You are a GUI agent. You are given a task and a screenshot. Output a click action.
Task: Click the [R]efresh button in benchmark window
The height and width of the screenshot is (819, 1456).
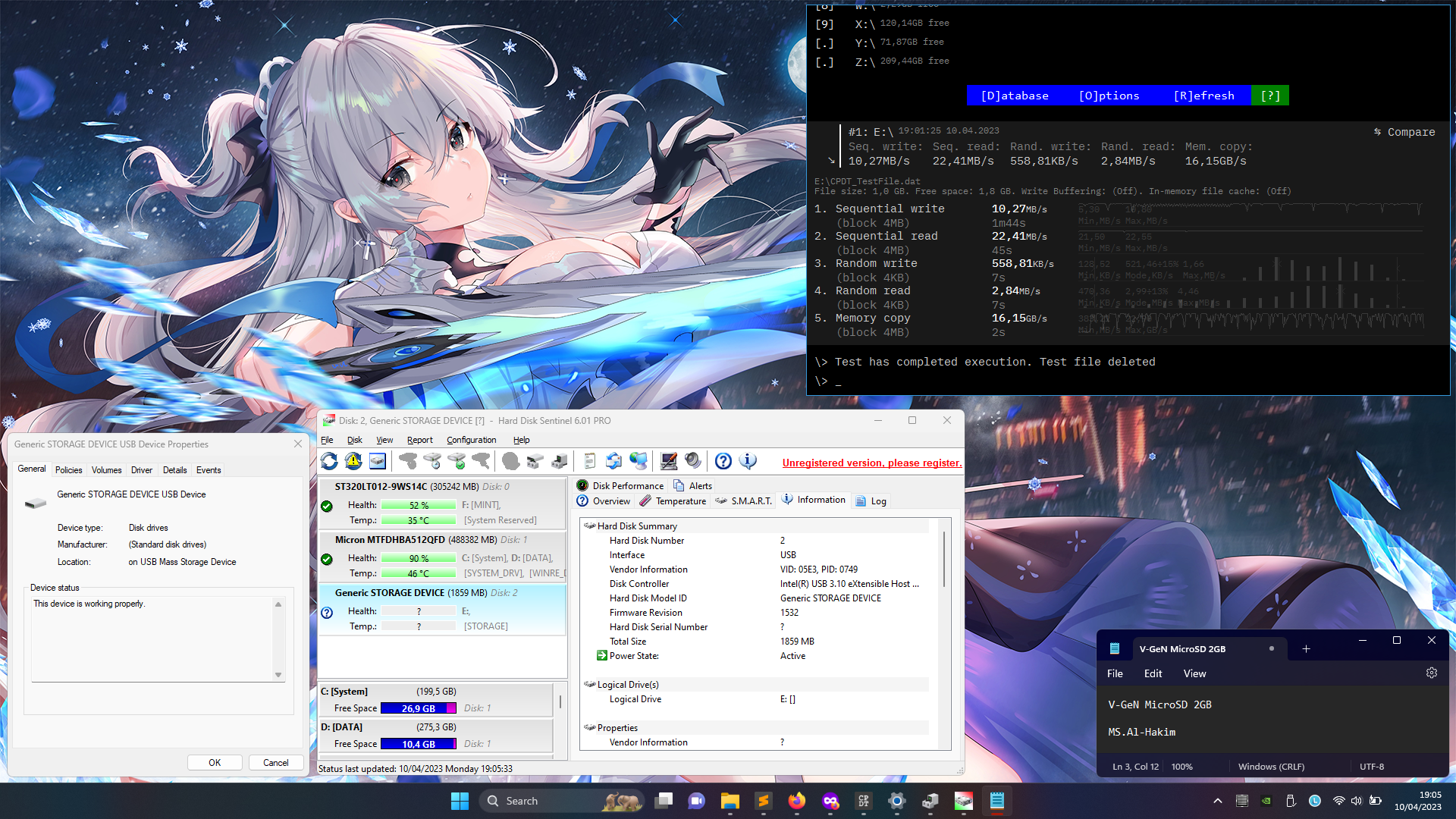coord(1203,96)
